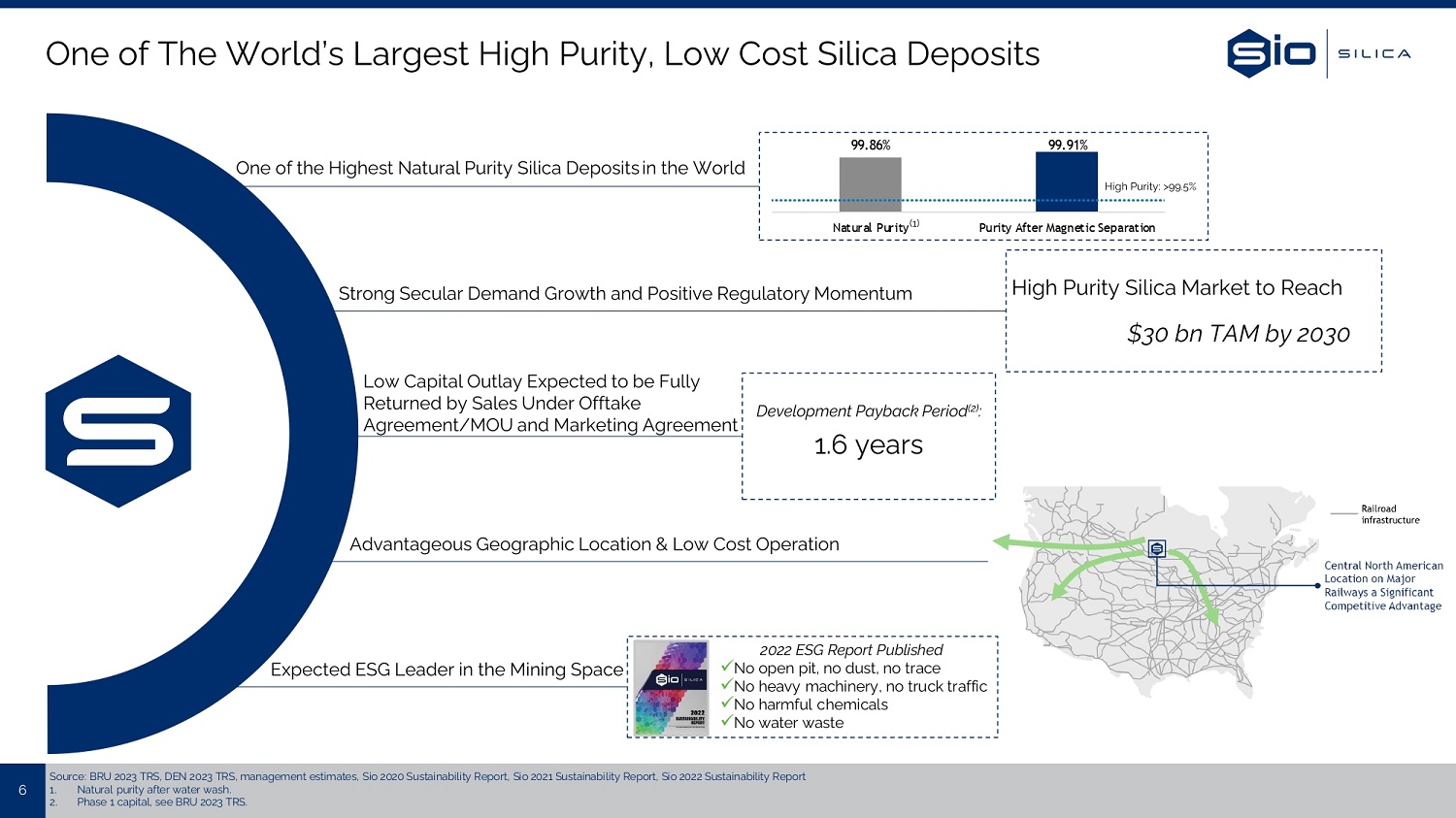This screenshot has height=818, width=1456.
Task: Click the '1.6 years' value
Action: [x=869, y=445]
